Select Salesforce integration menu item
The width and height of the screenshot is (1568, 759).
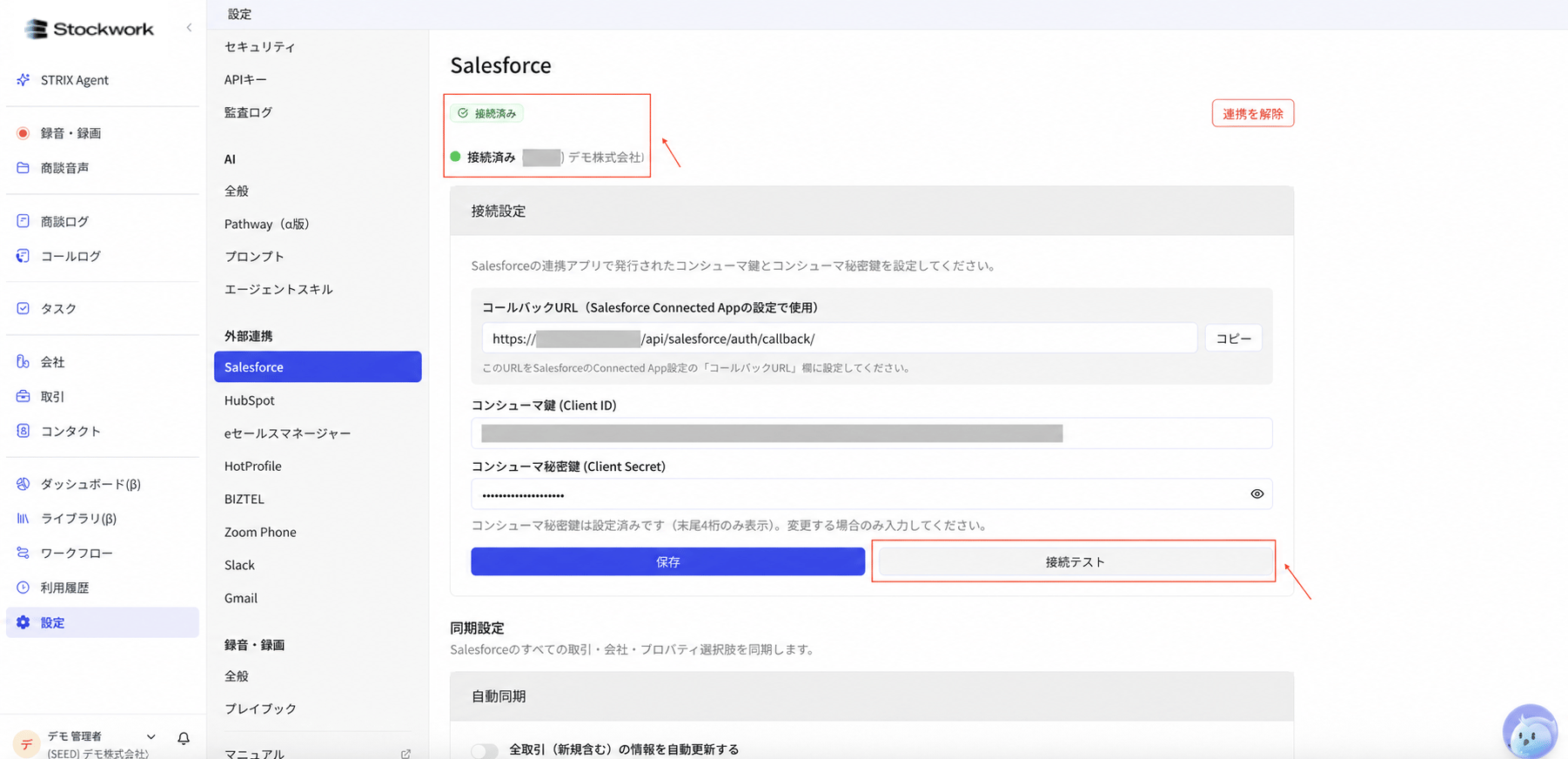pos(318,367)
